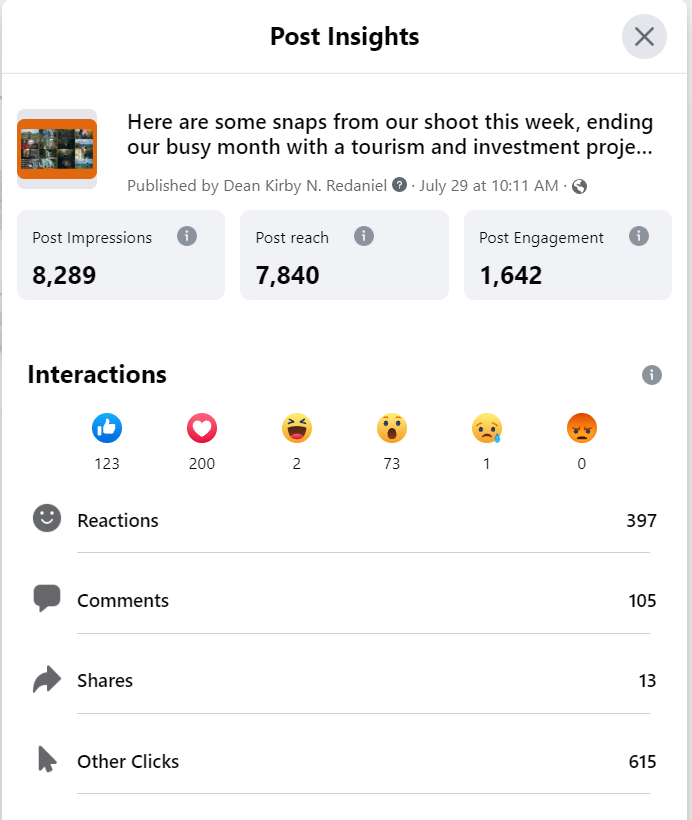Image resolution: width=692 pixels, height=820 pixels.
Task: Click the Other Clicks cursor icon
Action: coord(47,760)
